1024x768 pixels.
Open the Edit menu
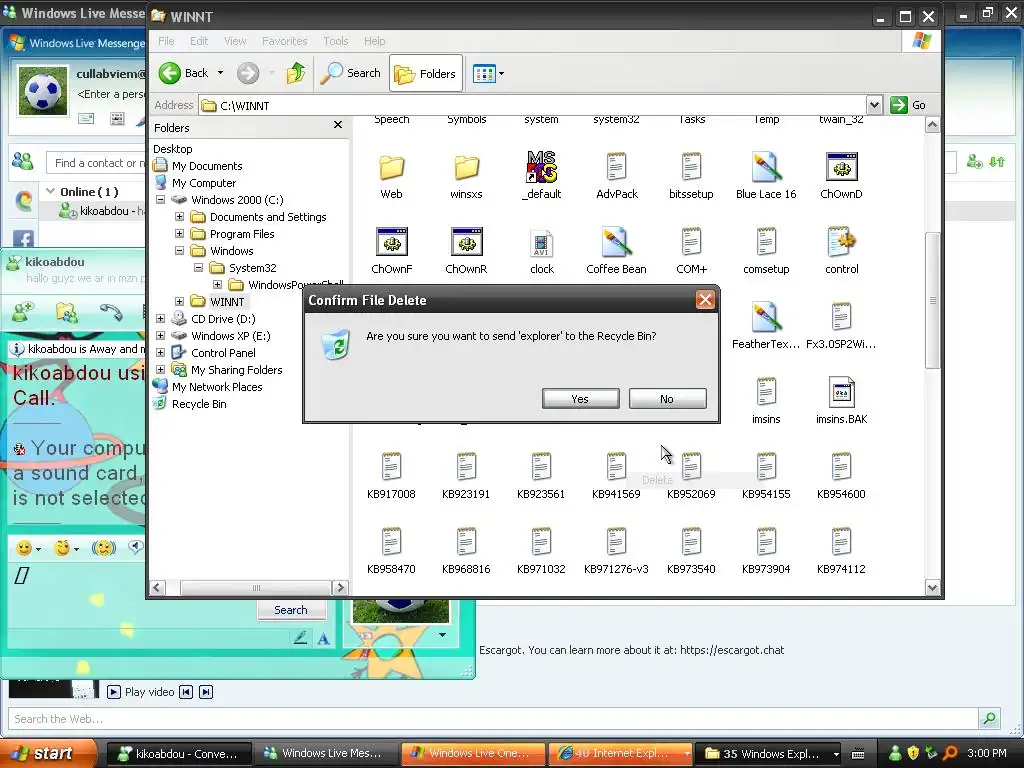(199, 41)
